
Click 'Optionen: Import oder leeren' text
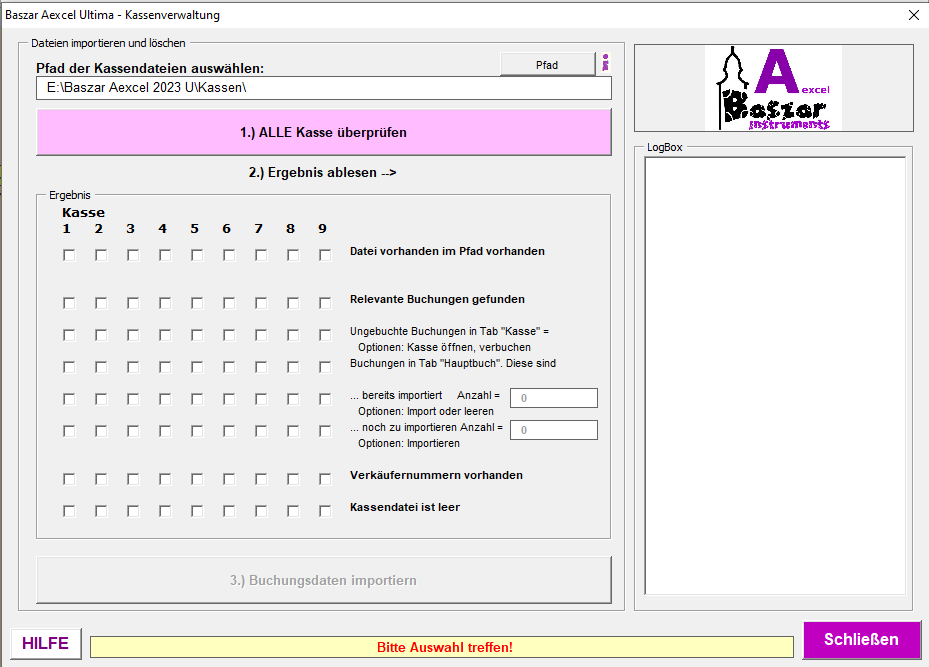(426, 411)
